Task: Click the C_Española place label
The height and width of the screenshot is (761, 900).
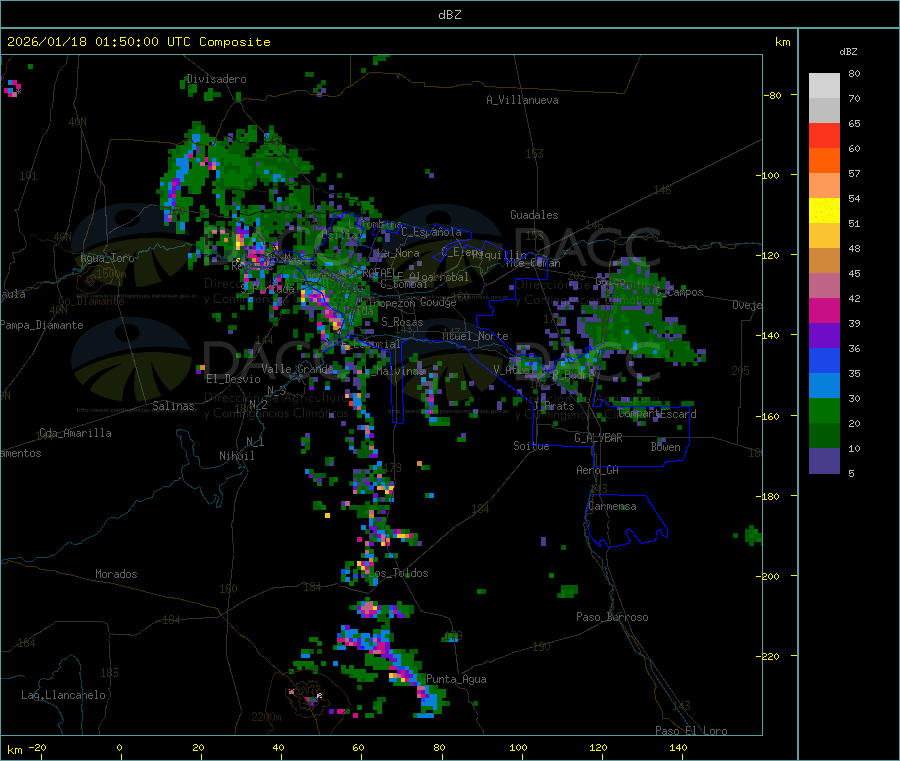Action: point(432,232)
